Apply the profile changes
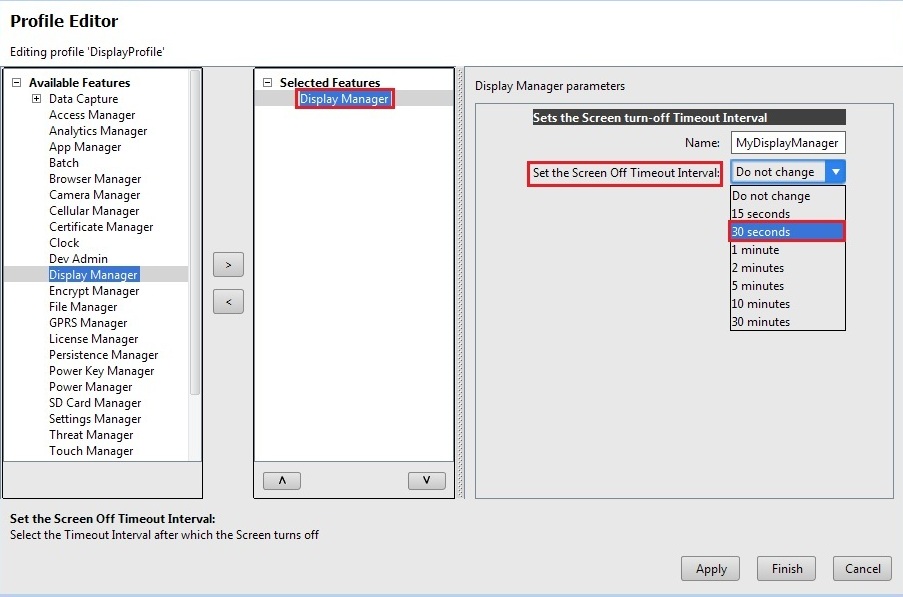 tap(710, 568)
